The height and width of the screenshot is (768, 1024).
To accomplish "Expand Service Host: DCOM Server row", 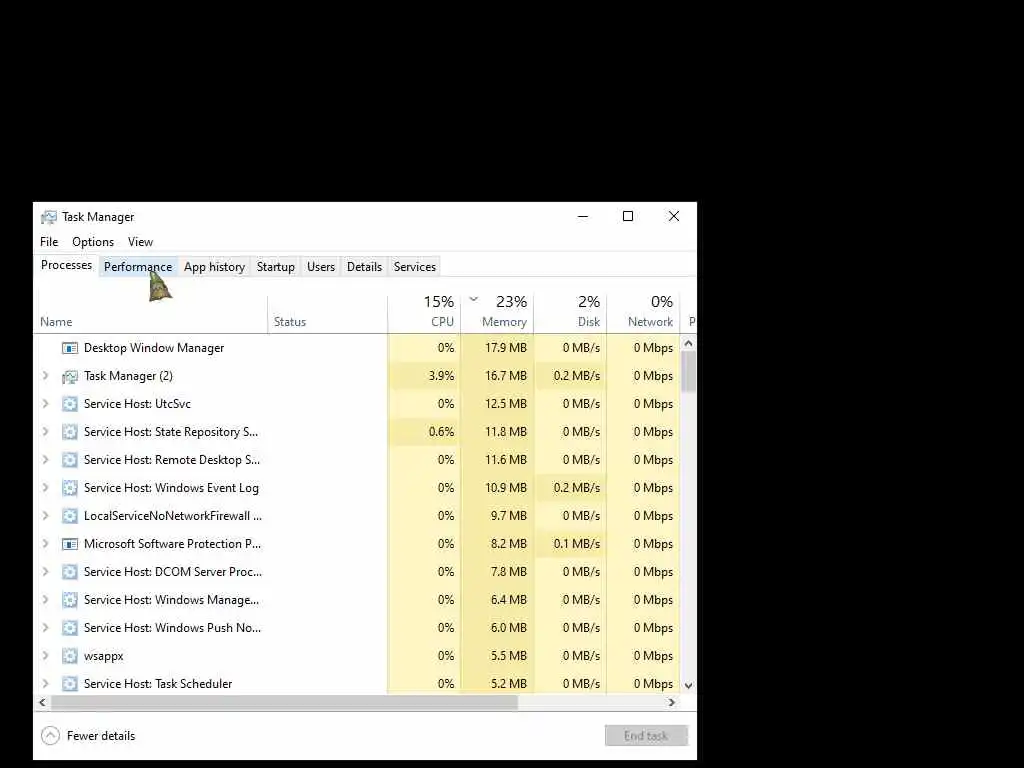I will pos(45,571).
